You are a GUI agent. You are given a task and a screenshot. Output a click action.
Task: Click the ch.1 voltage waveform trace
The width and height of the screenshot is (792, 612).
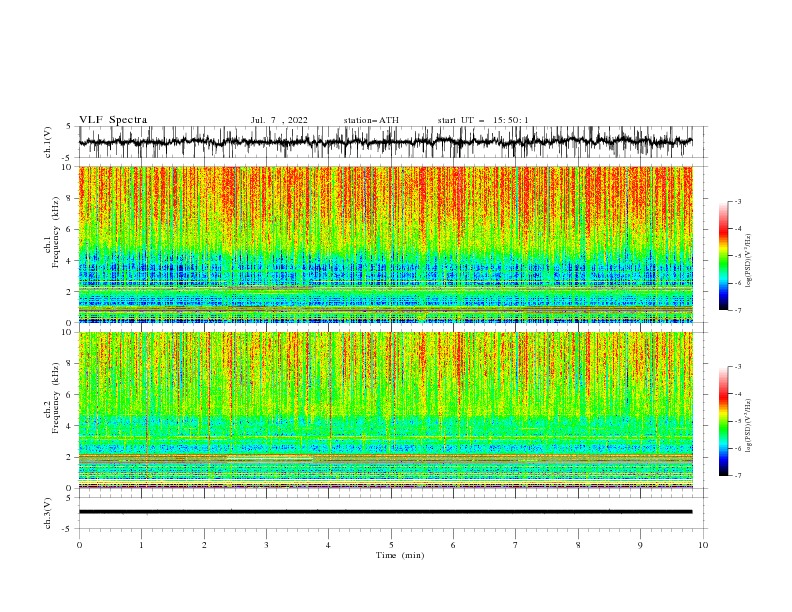pos(385,142)
